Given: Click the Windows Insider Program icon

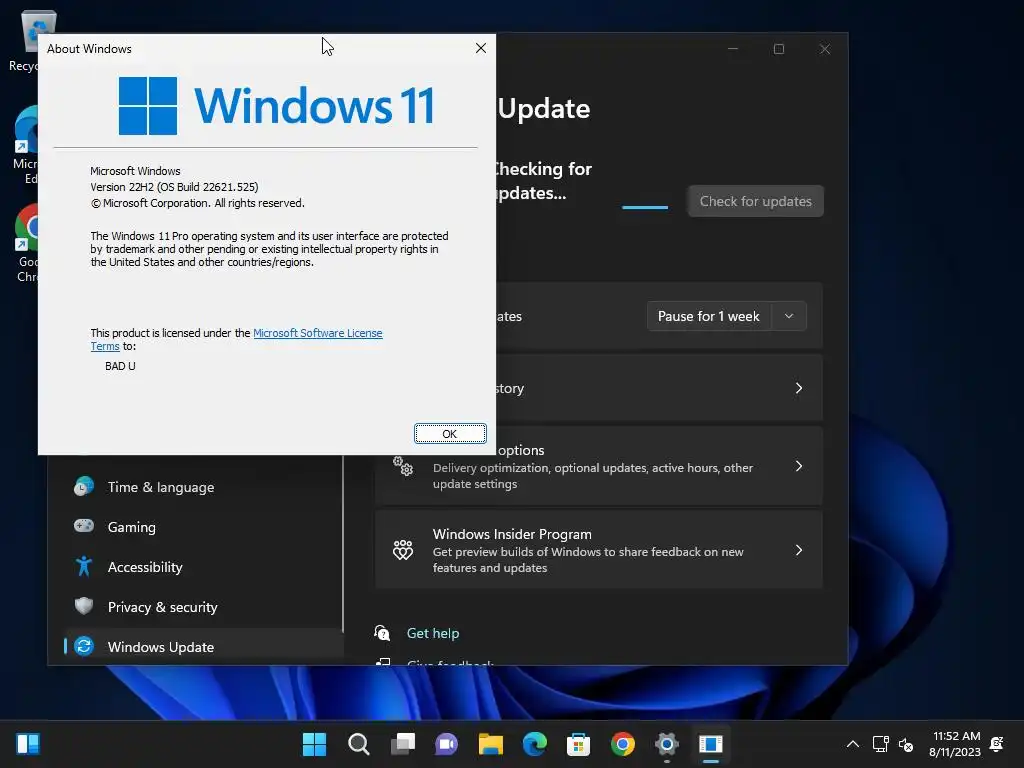Looking at the screenshot, I should pos(403,550).
